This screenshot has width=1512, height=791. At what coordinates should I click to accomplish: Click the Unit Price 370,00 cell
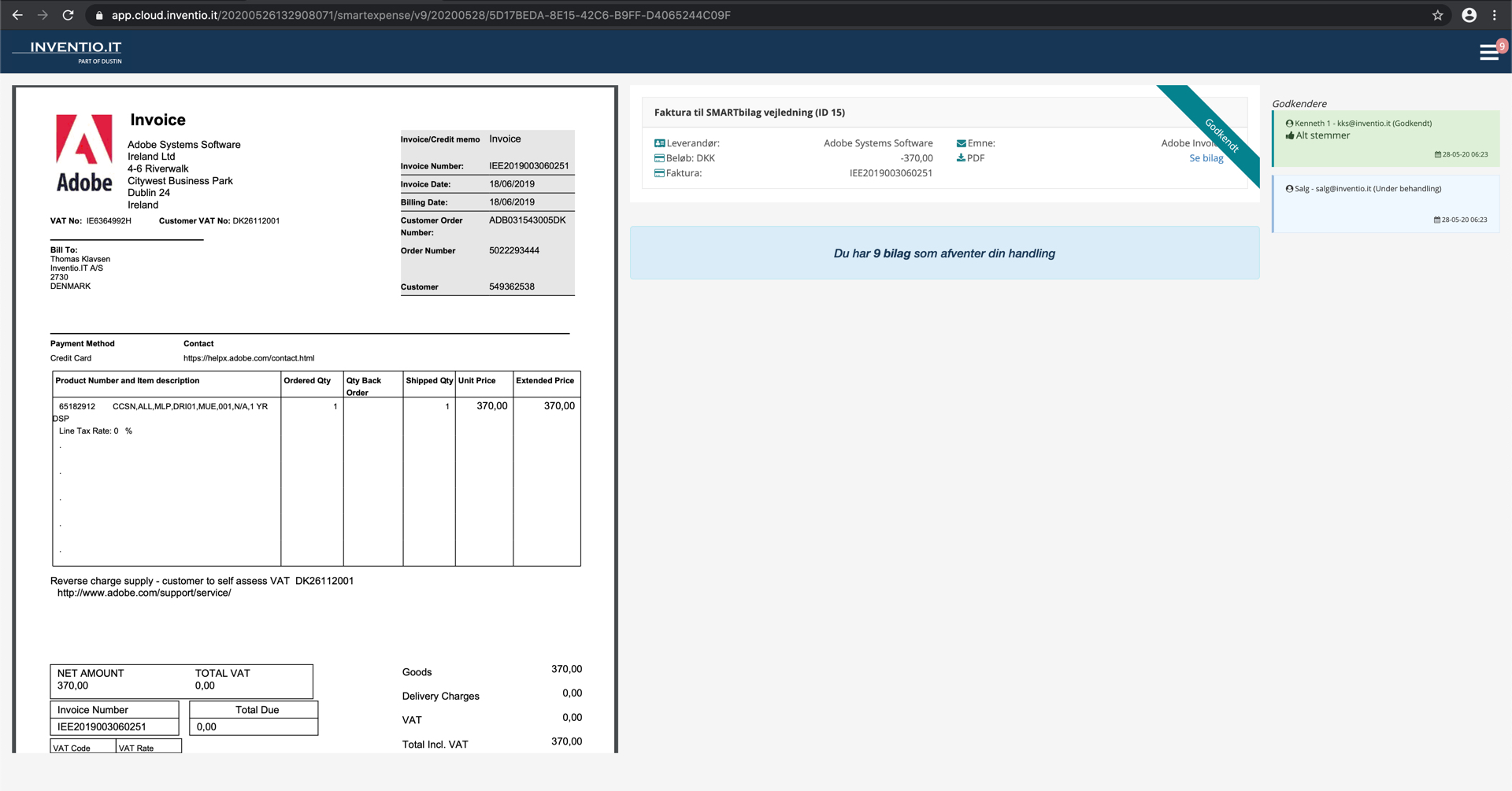click(491, 406)
